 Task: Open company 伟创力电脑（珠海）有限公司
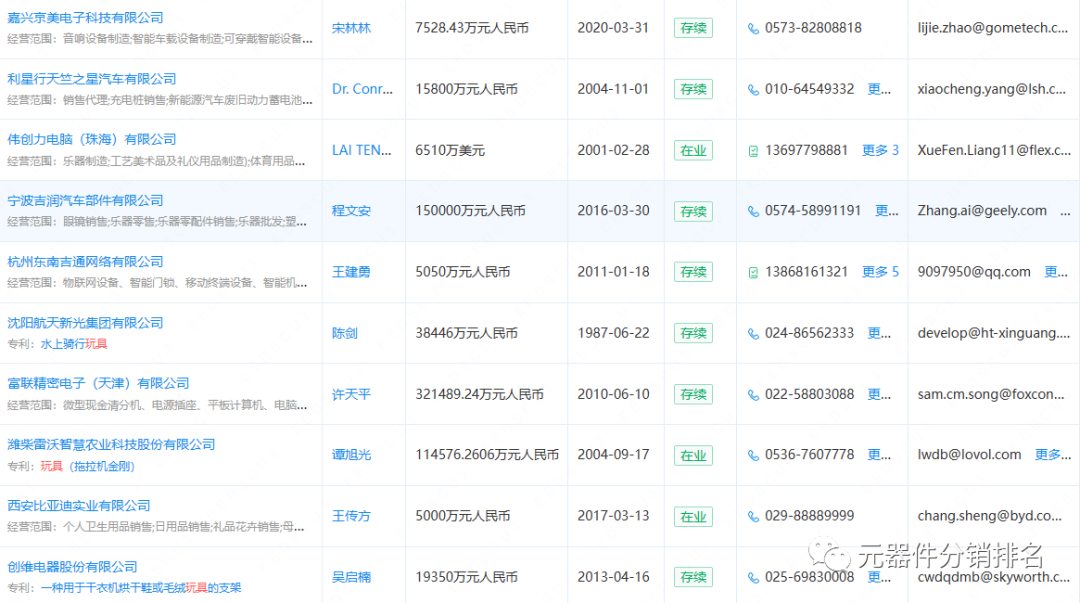pos(92,139)
